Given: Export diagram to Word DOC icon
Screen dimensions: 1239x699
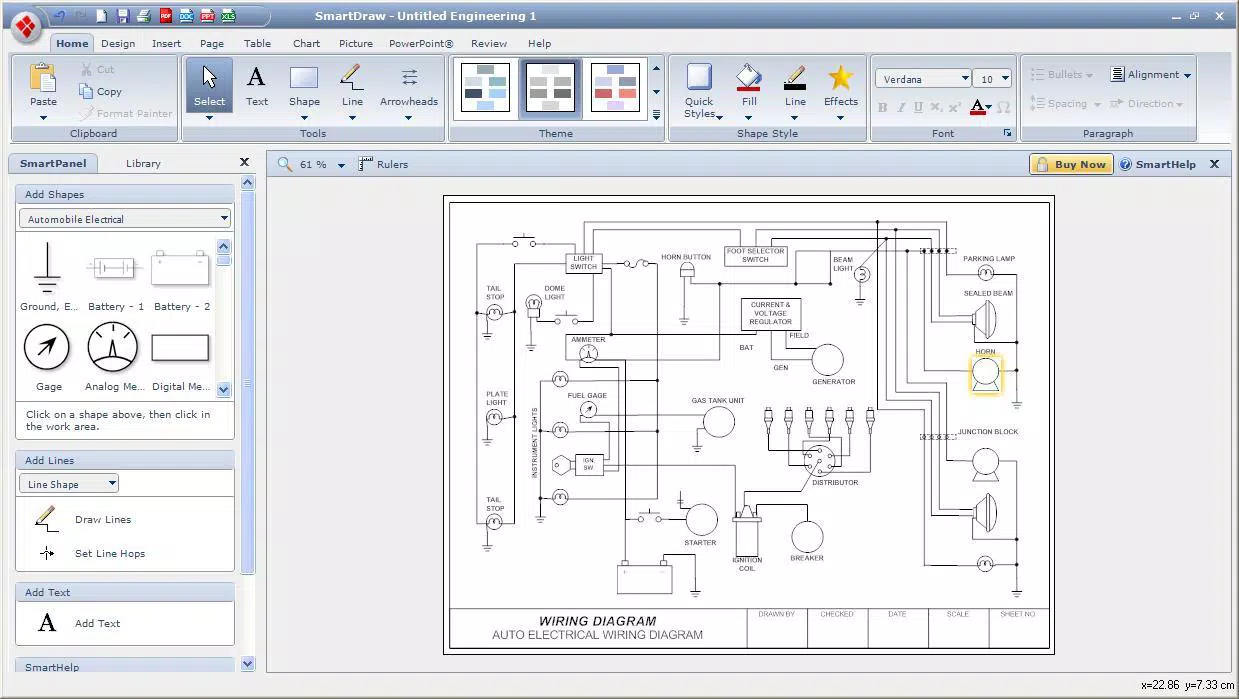Looking at the screenshot, I should 187,16.
